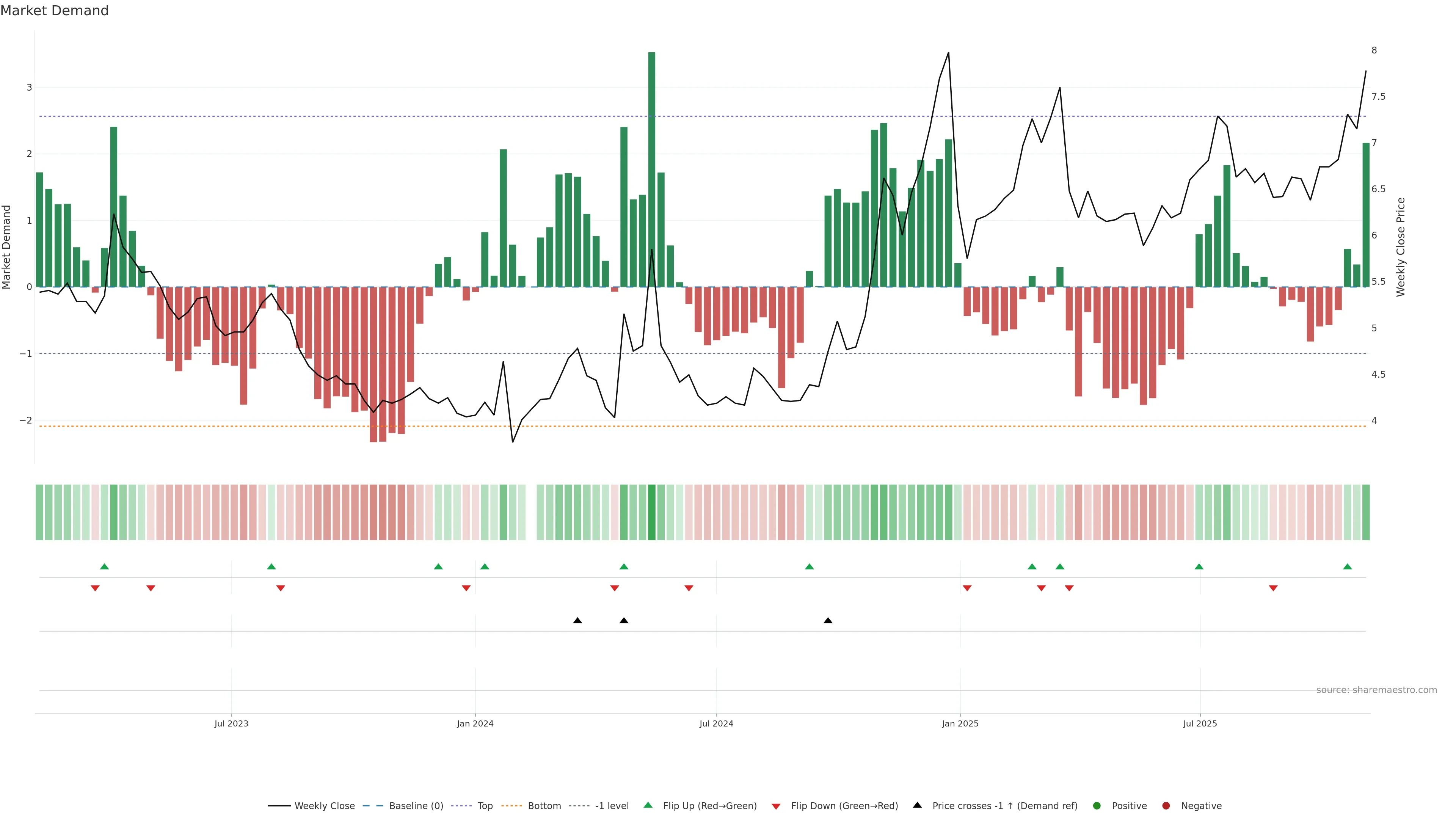Click the black triangle Price crosses legend icon
Screen dimensions: 1456x819
tap(917, 805)
